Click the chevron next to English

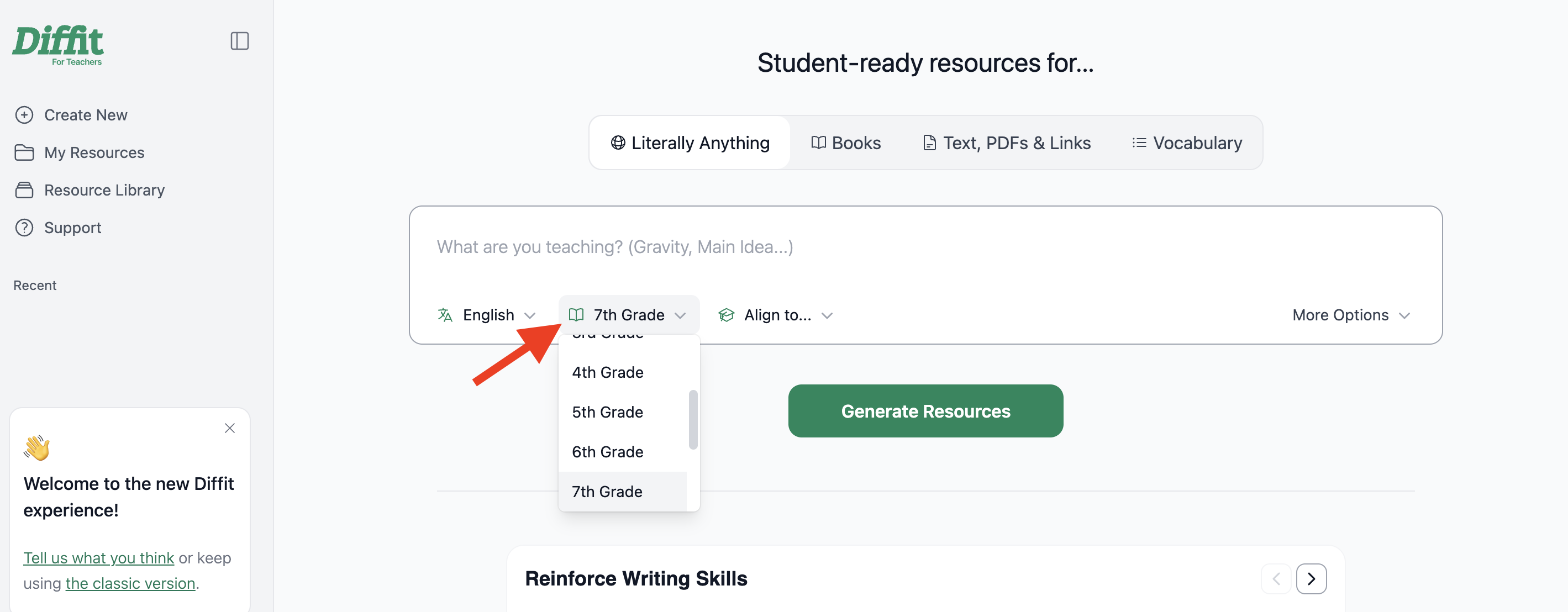click(x=530, y=316)
